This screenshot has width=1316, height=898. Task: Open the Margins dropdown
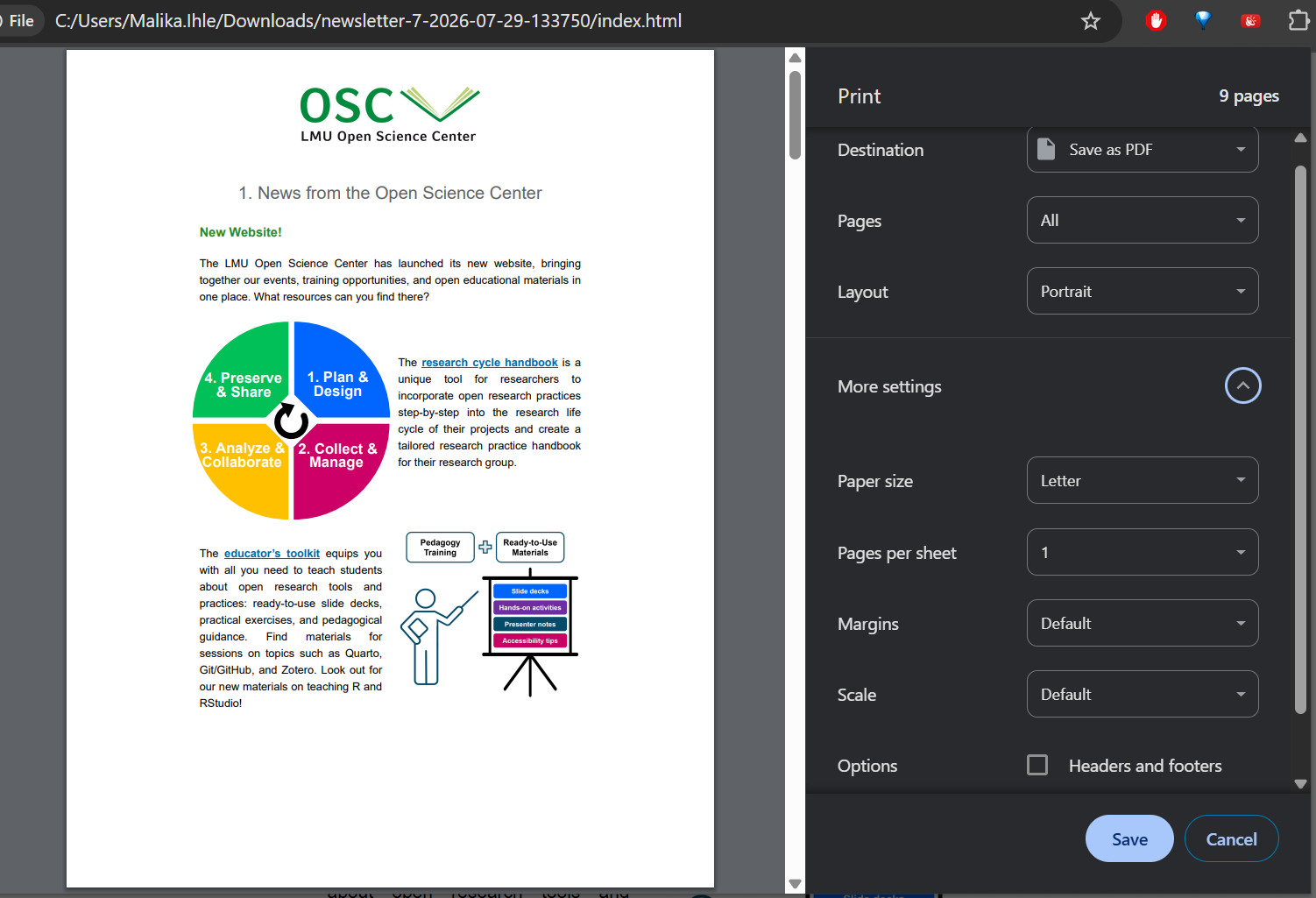1143,623
